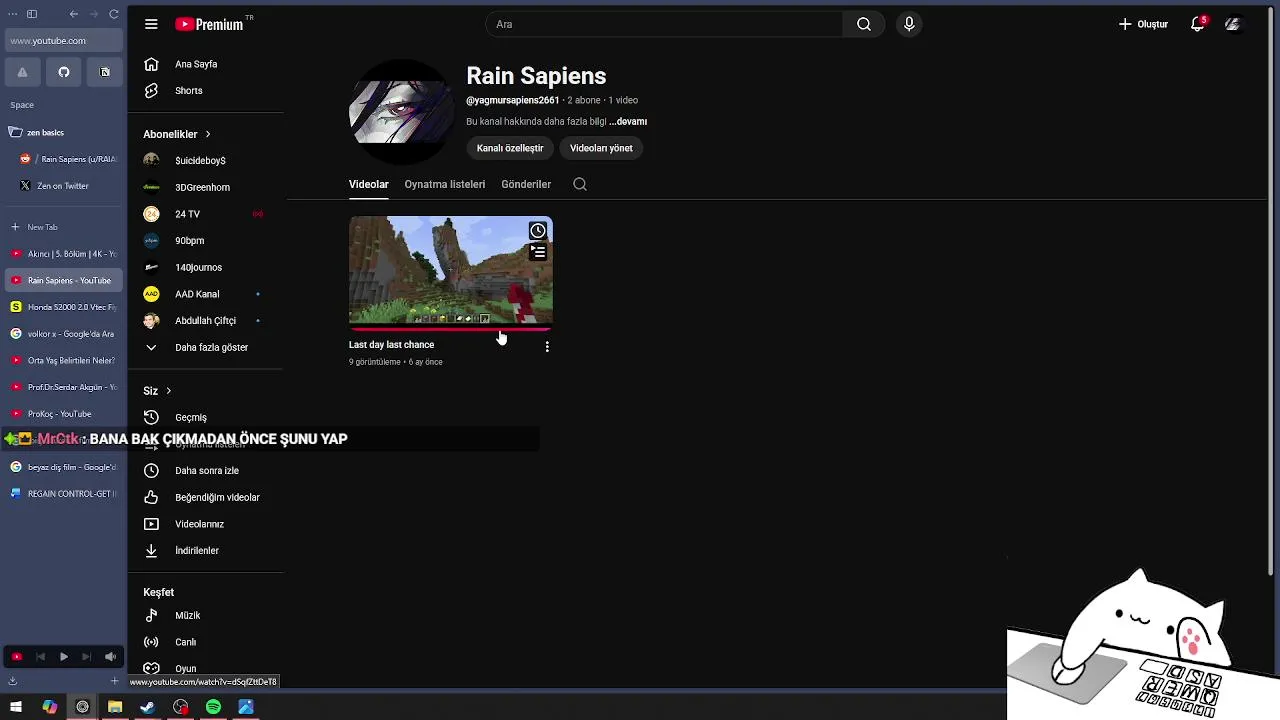This screenshot has width=1280, height=720.
Task: Expand the Aboneliker section chevron
Action: [x=208, y=134]
